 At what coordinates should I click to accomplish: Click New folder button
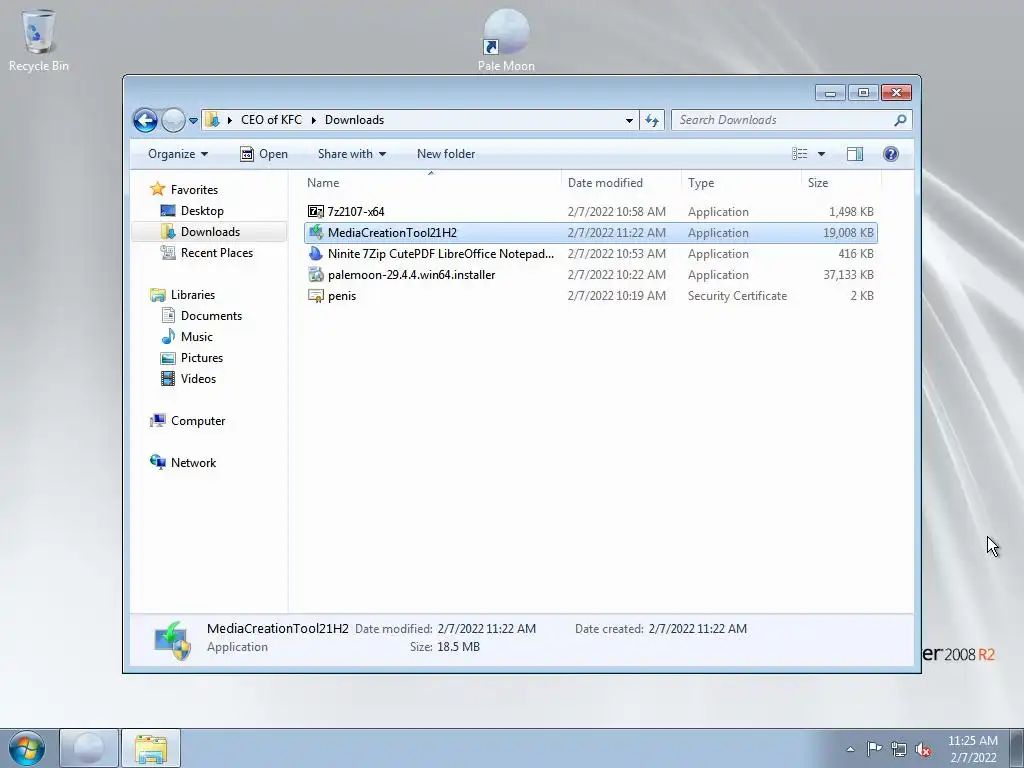click(x=446, y=154)
